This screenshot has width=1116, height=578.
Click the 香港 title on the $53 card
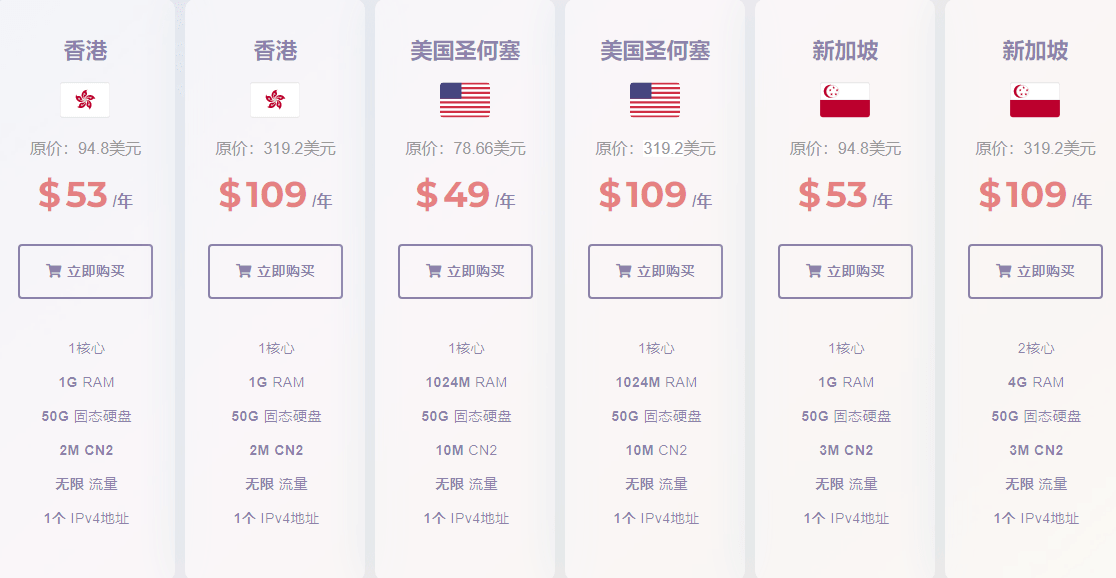point(85,51)
